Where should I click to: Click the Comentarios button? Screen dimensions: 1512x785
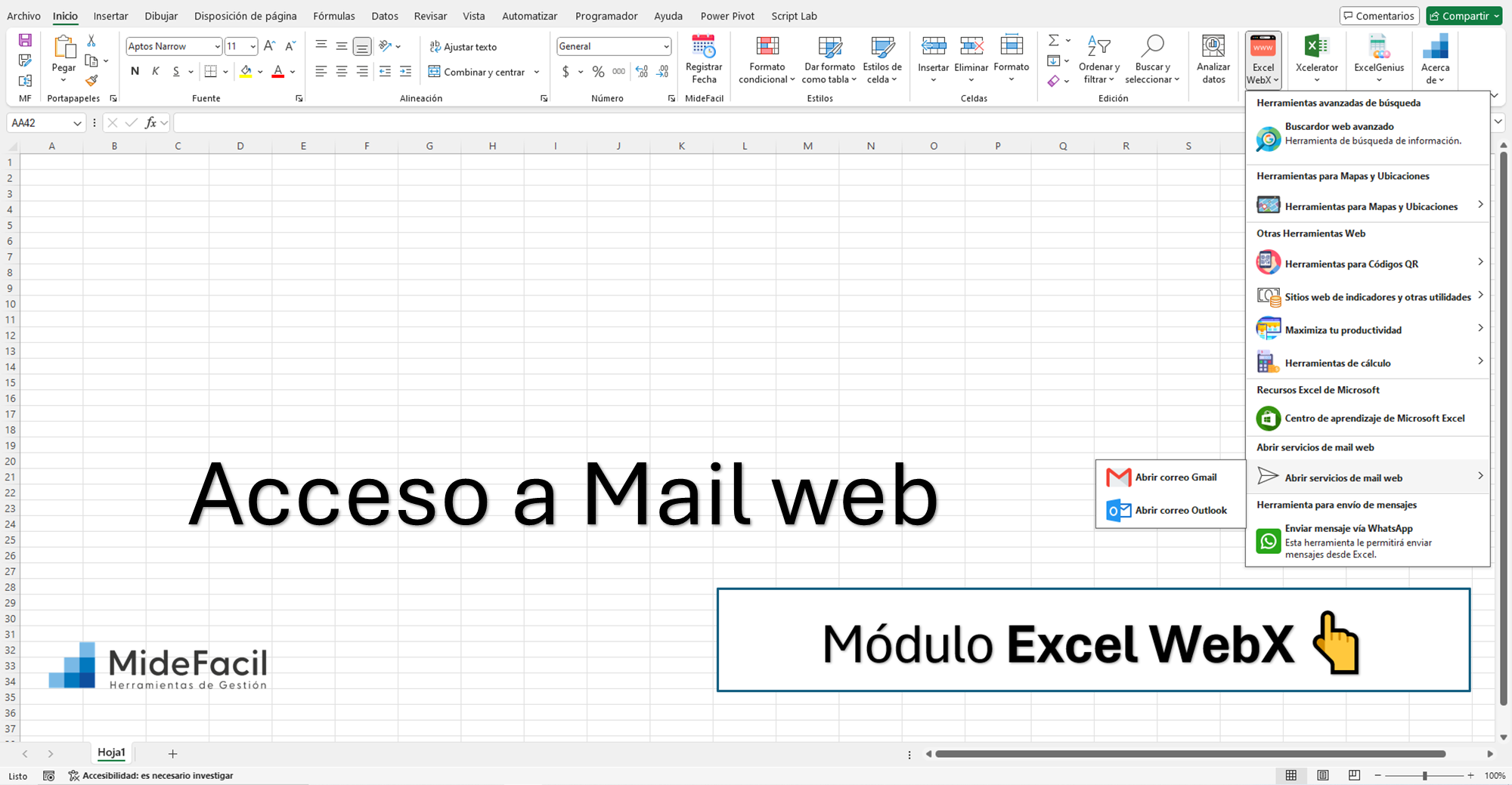point(1380,16)
